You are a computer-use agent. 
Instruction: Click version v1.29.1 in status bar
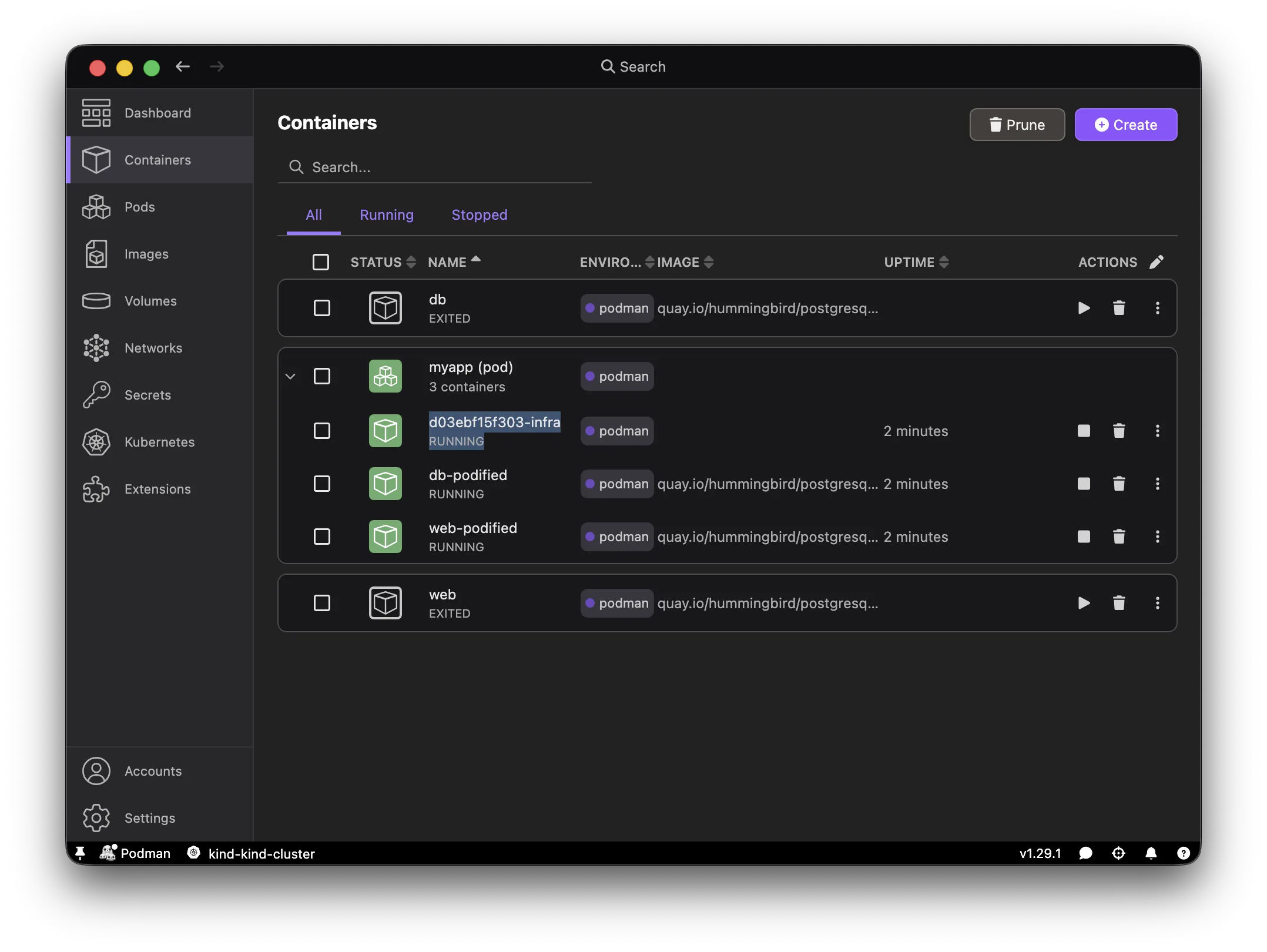click(x=1040, y=853)
